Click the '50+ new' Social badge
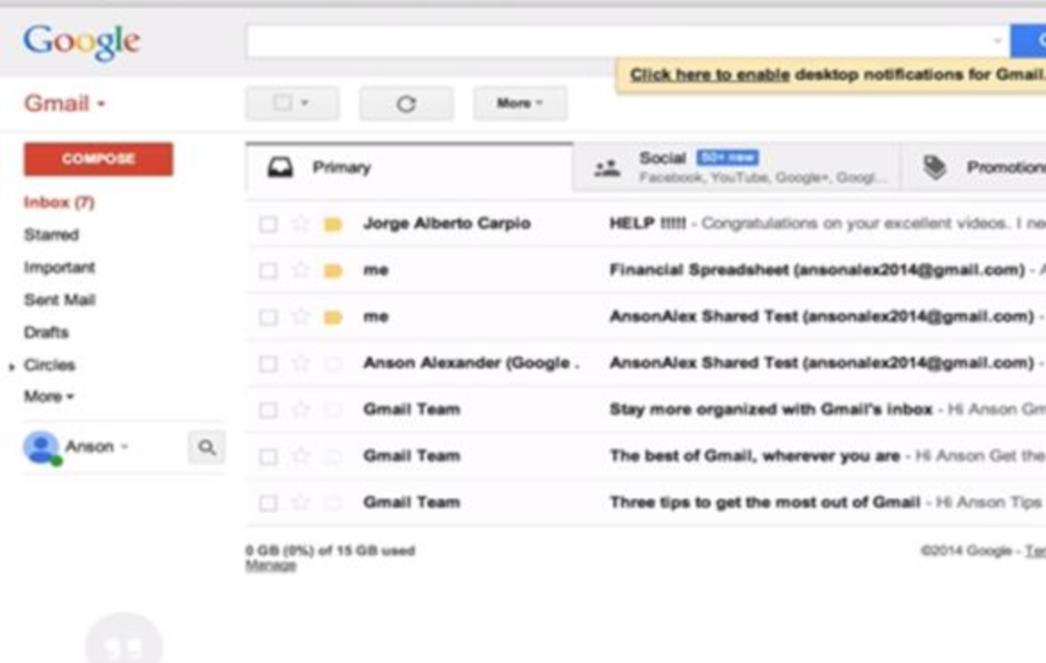Screen dimensions: 1046x663 [x=727, y=157]
